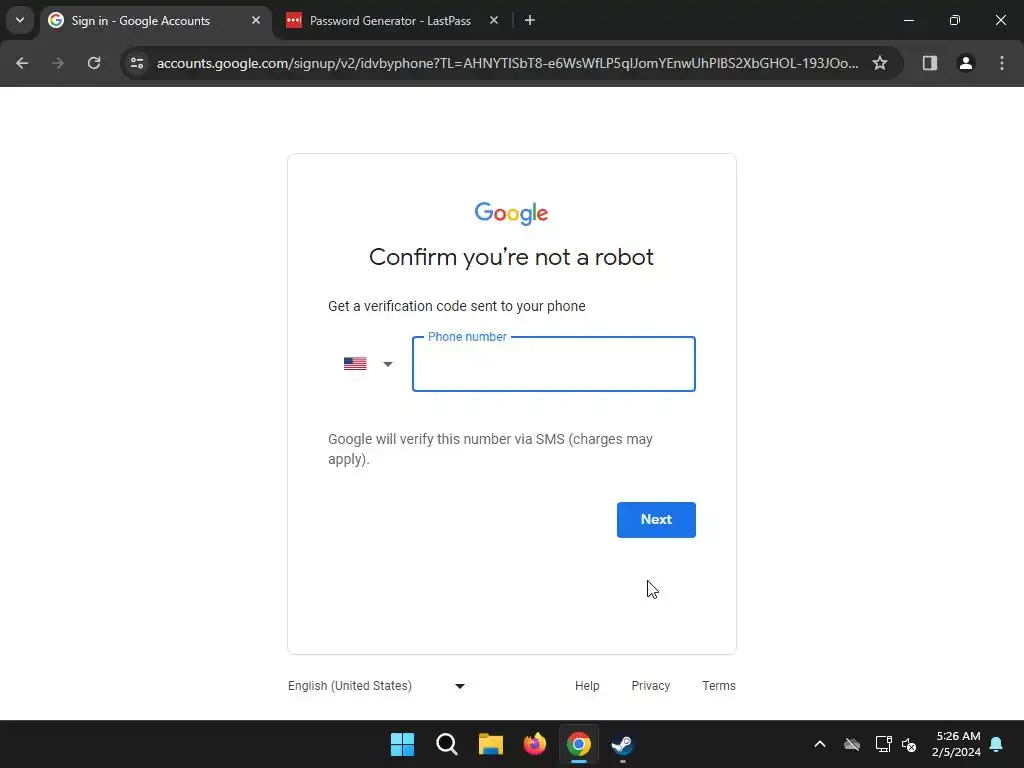Open the Privacy link
Image resolution: width=1024 pixels, height=768 pixels.
(650, 686)
